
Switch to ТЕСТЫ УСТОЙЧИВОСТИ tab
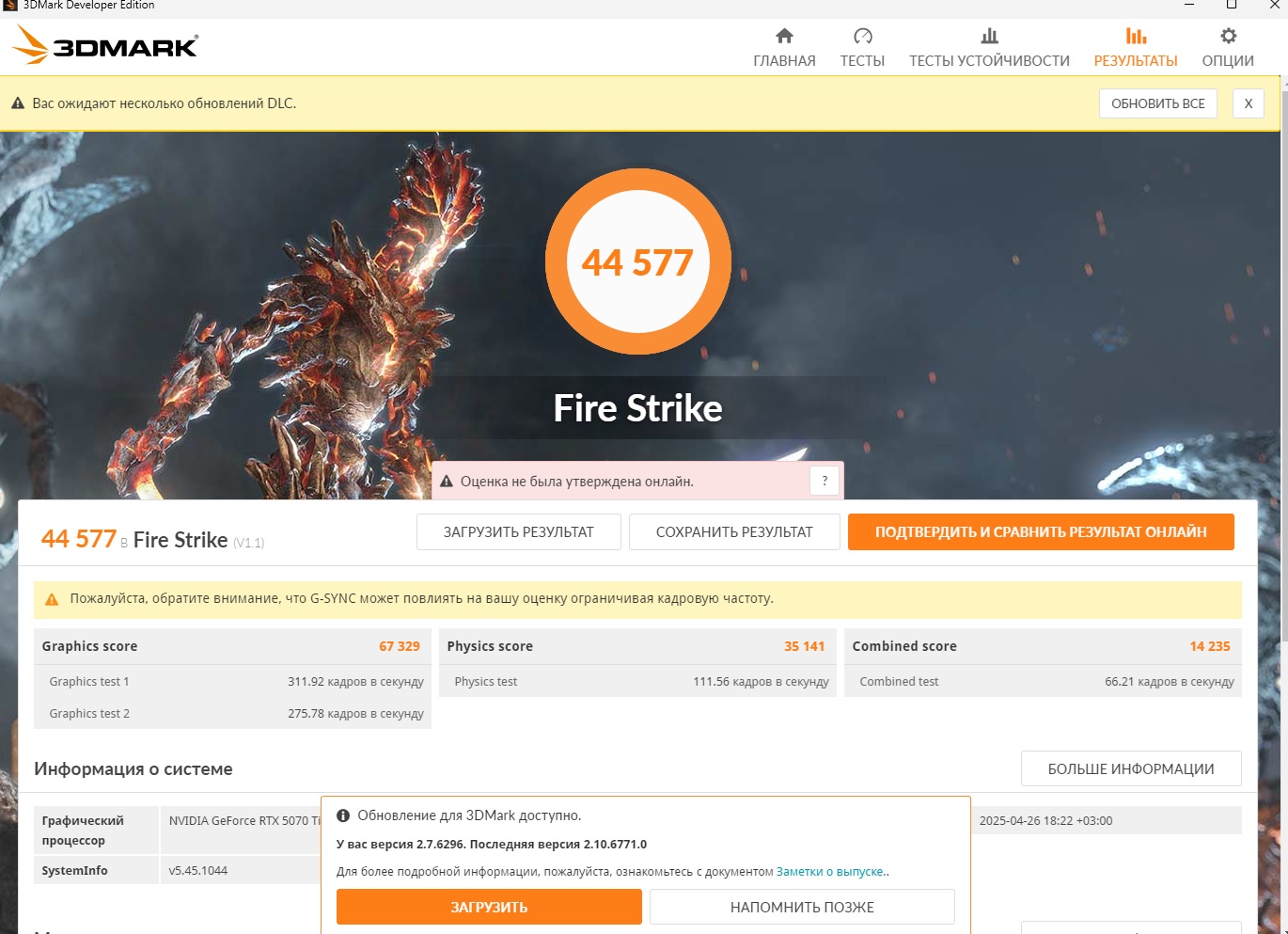[989, 60]
